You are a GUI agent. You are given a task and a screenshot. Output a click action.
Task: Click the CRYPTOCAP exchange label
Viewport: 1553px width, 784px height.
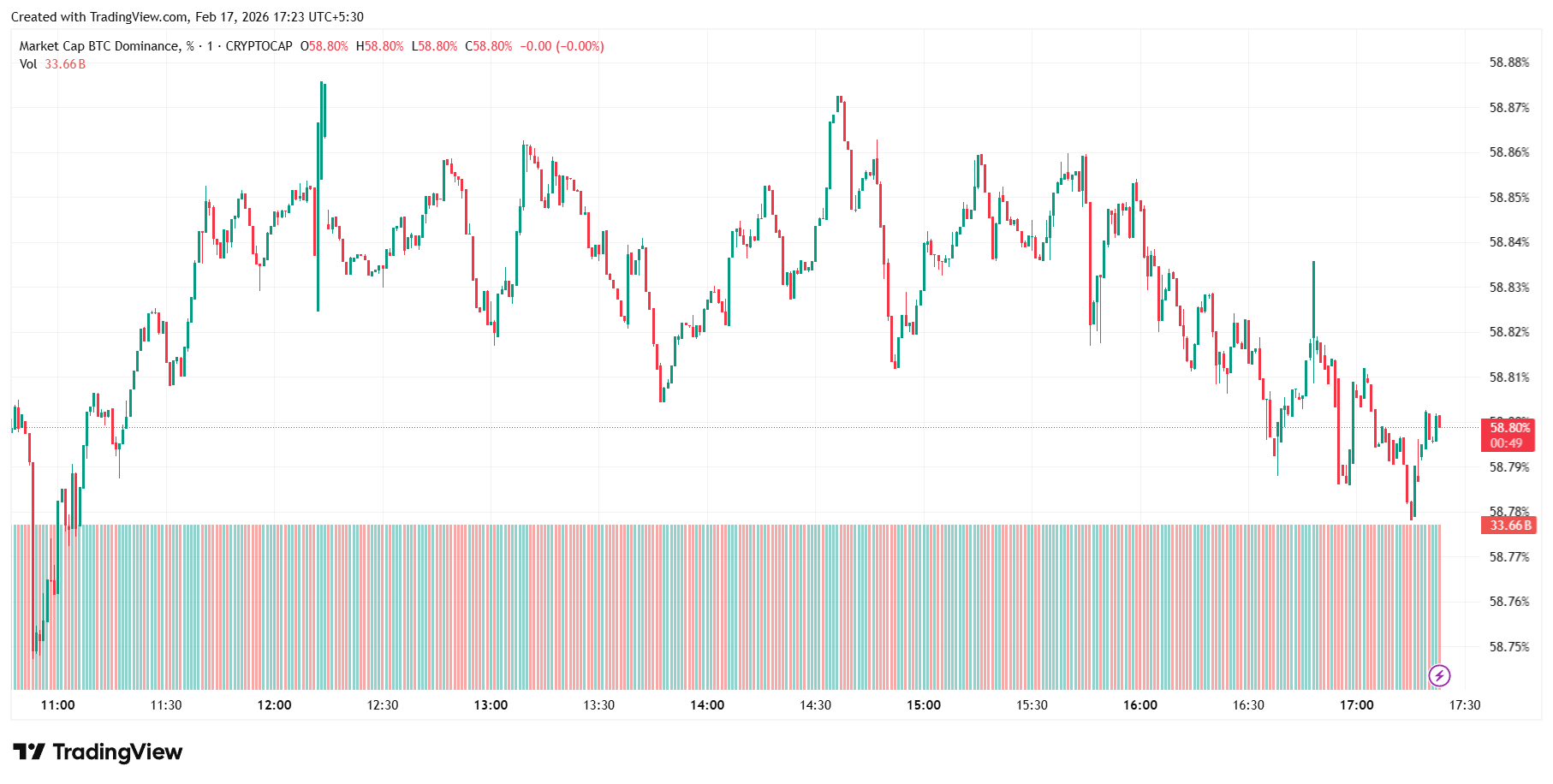(259, 46)
